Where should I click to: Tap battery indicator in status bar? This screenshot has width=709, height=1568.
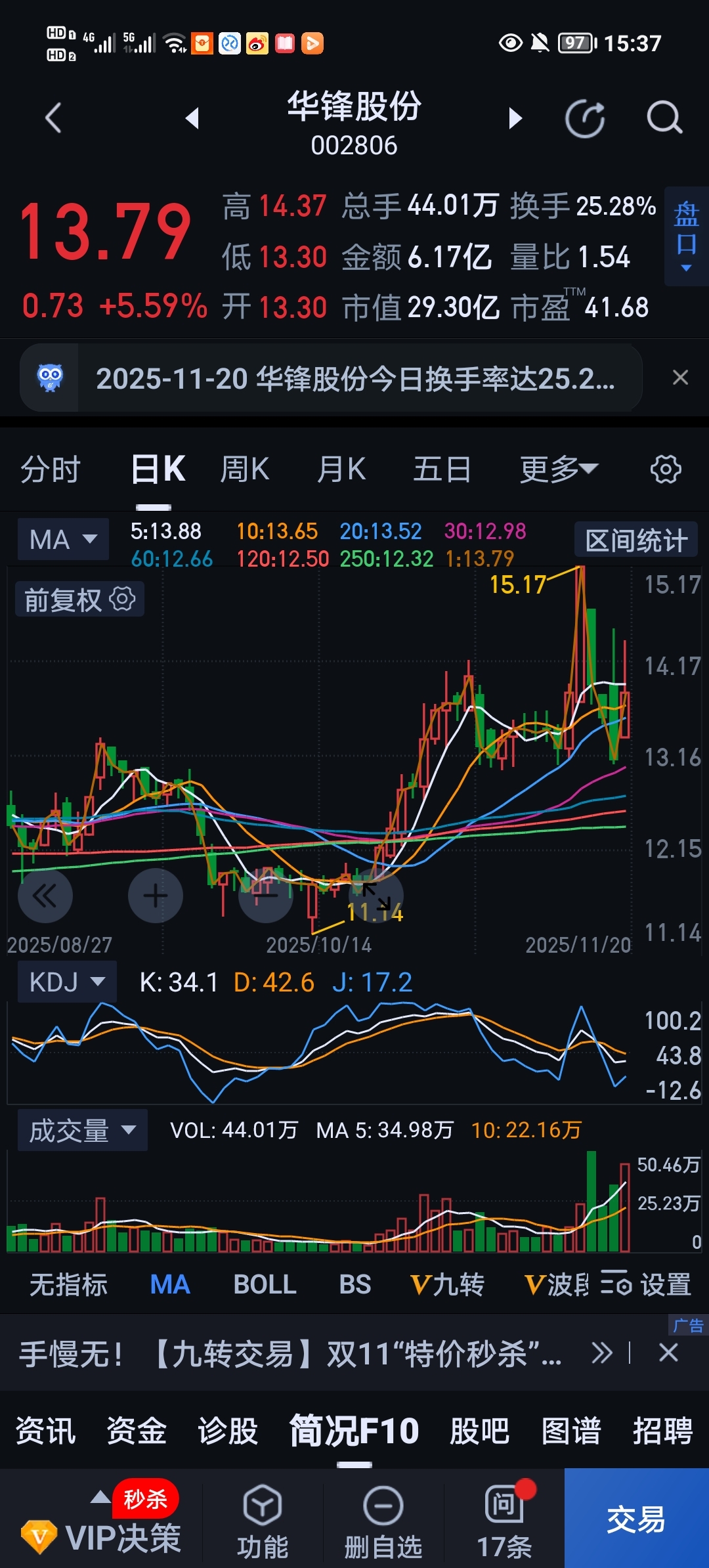point(577,43)
